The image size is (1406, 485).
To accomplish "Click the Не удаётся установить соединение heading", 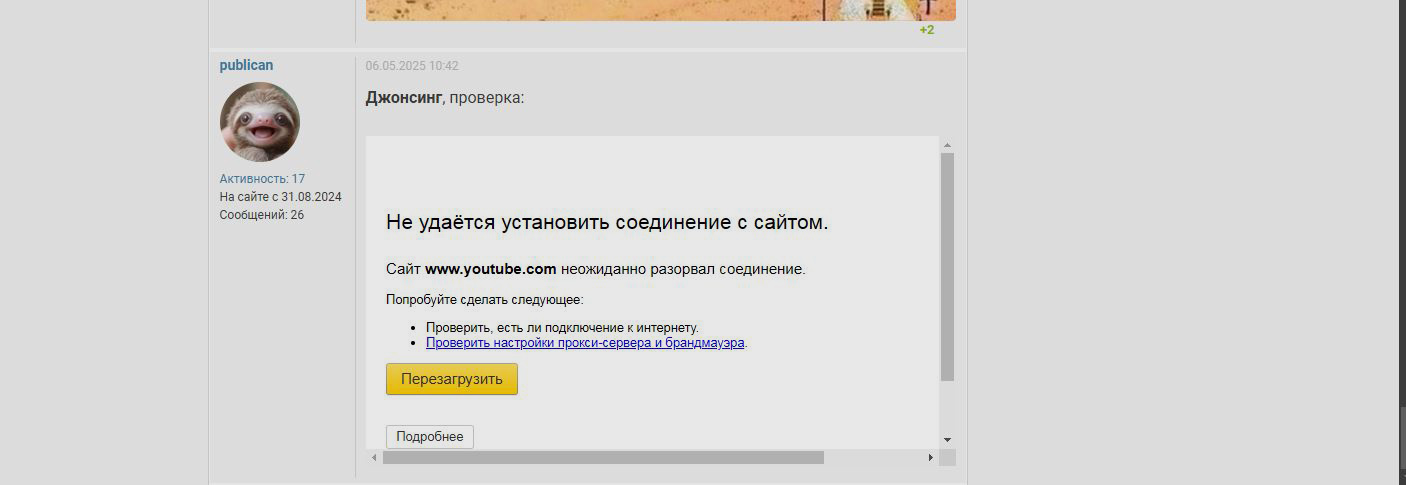I will (x=607, y=222).
